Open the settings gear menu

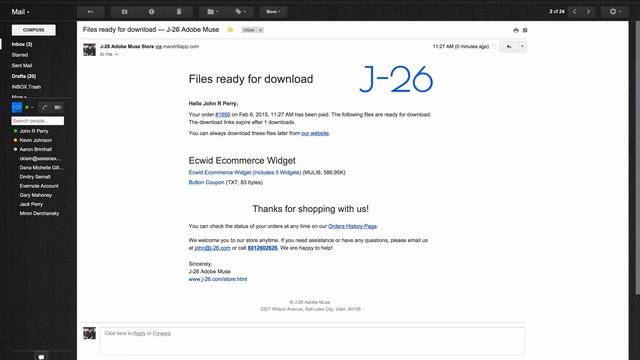pyautogui.click(x=615, y=11)
